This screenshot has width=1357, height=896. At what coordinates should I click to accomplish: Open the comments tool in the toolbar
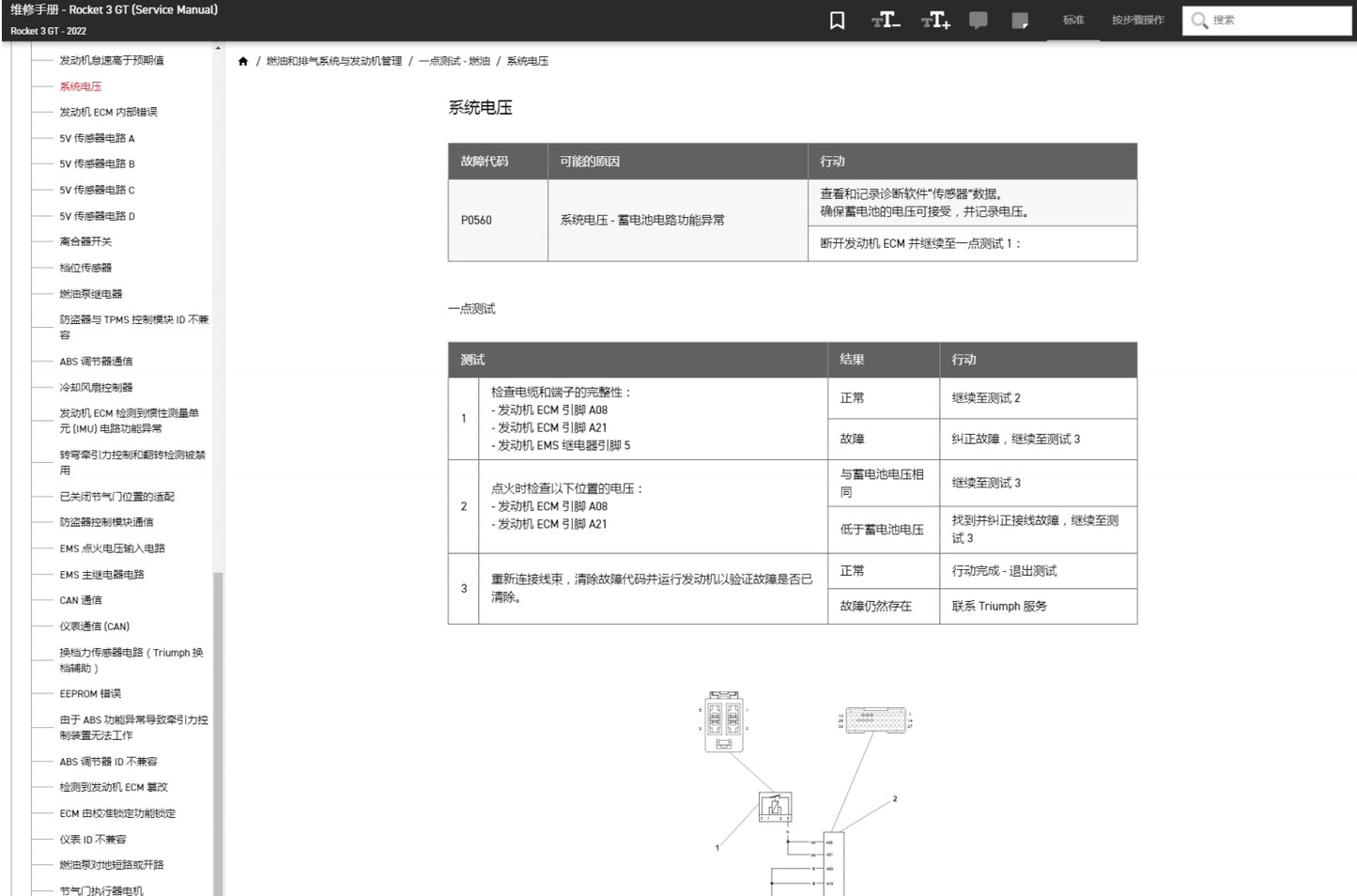pos(978,20)
